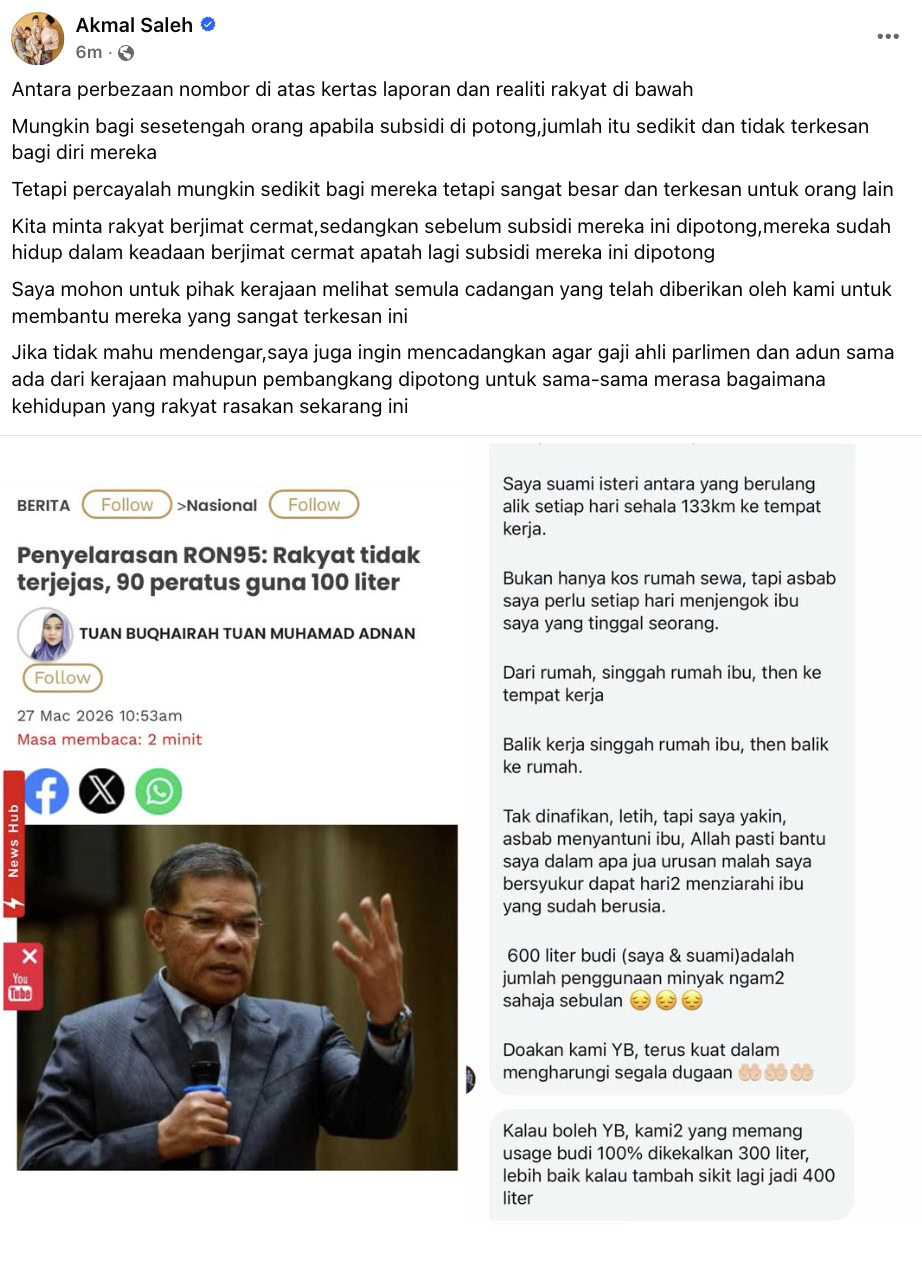Close the YouTube side widget

[29, 956]
